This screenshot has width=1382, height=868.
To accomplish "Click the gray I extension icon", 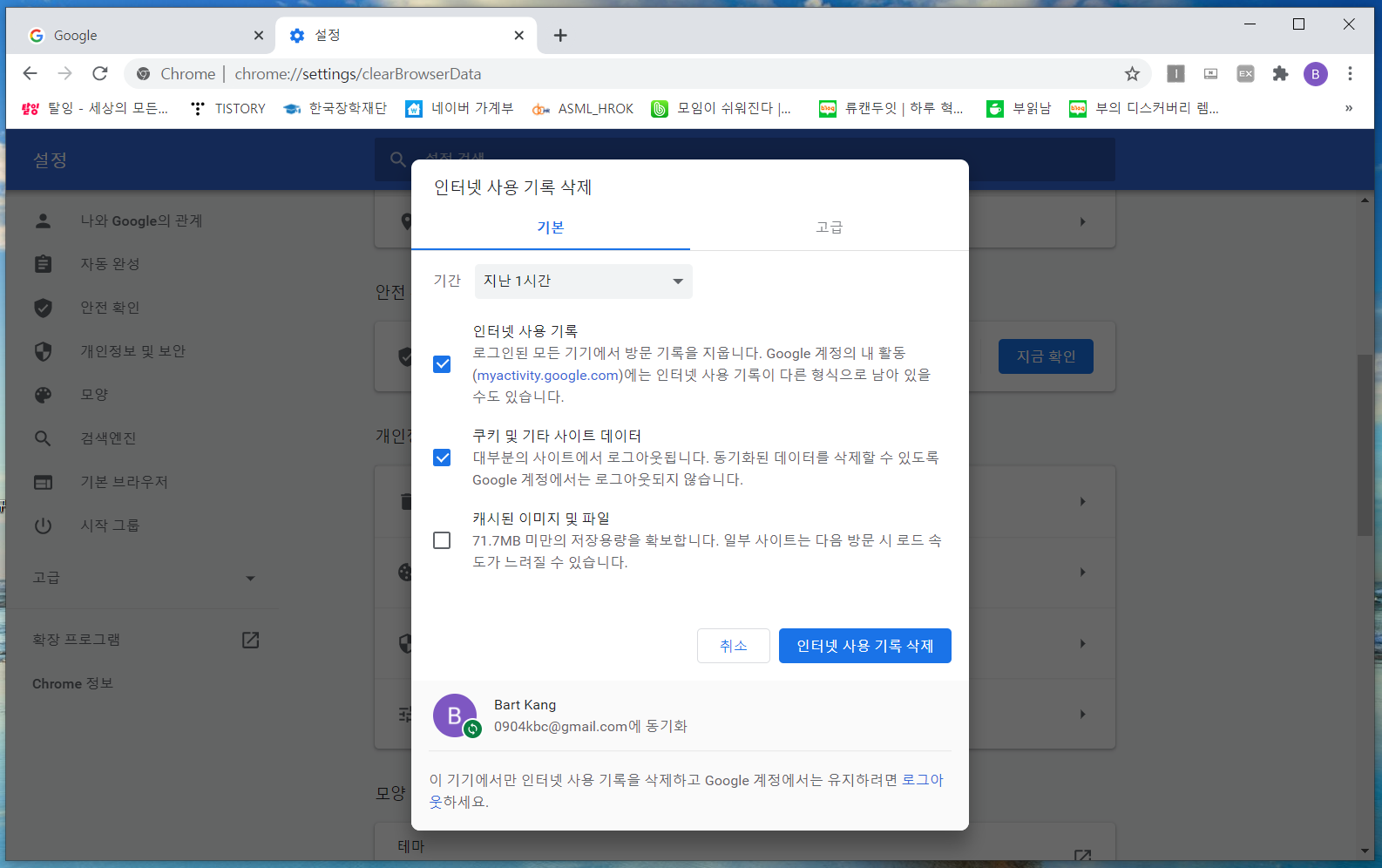I will point(1175,74).
